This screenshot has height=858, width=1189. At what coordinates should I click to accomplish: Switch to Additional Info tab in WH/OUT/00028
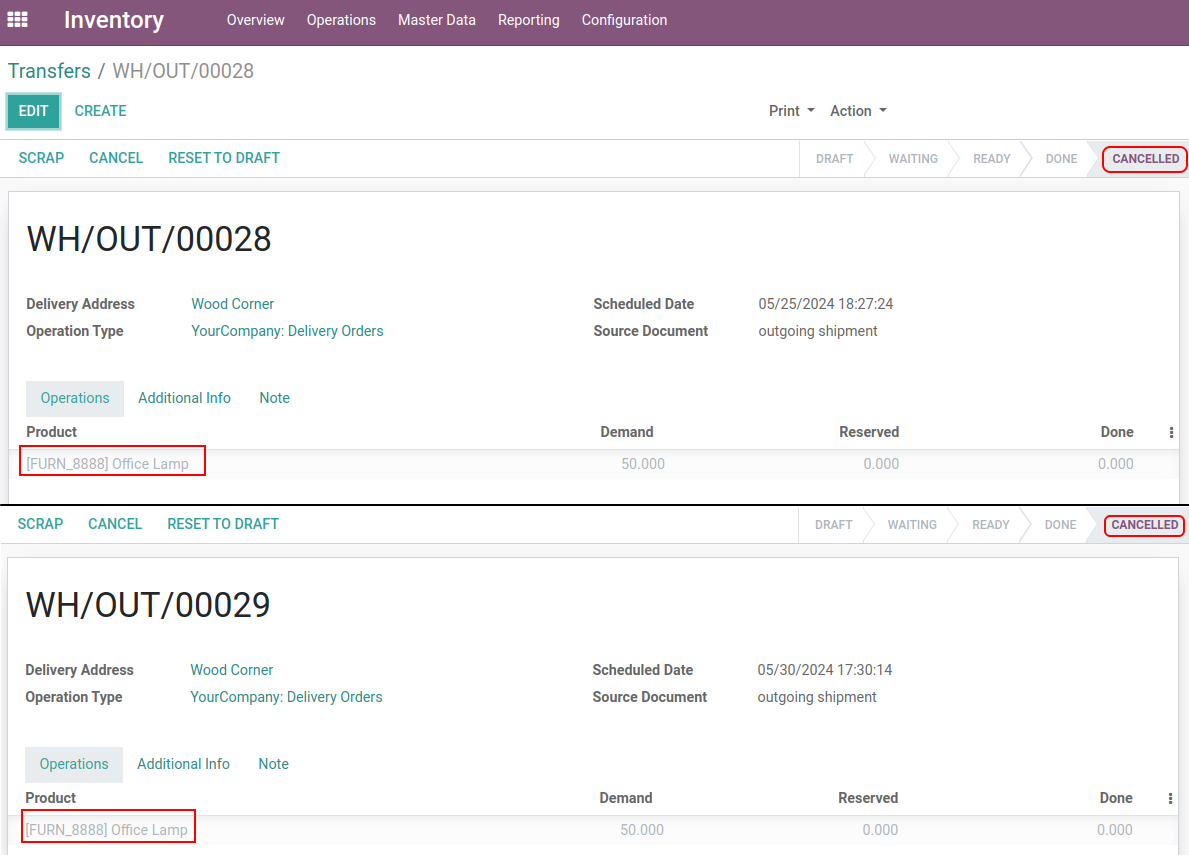tap(184, 398)
